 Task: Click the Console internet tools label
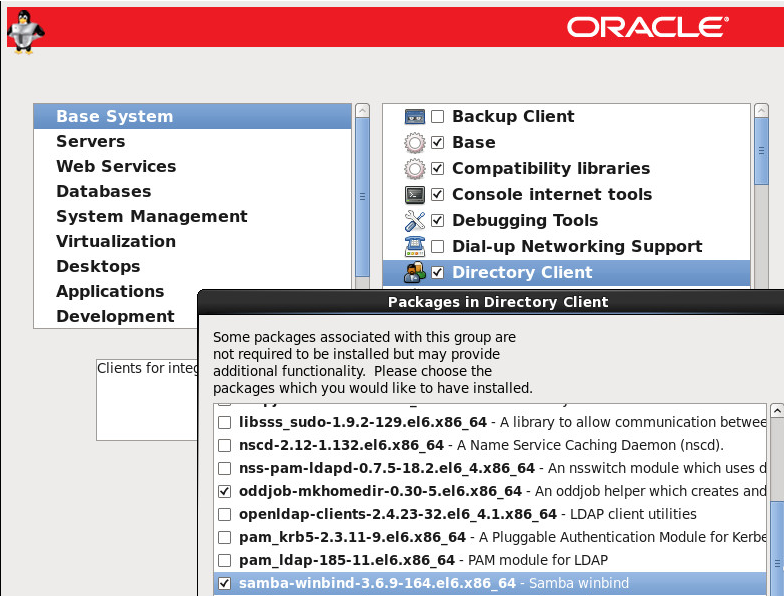tap(552, 194)
